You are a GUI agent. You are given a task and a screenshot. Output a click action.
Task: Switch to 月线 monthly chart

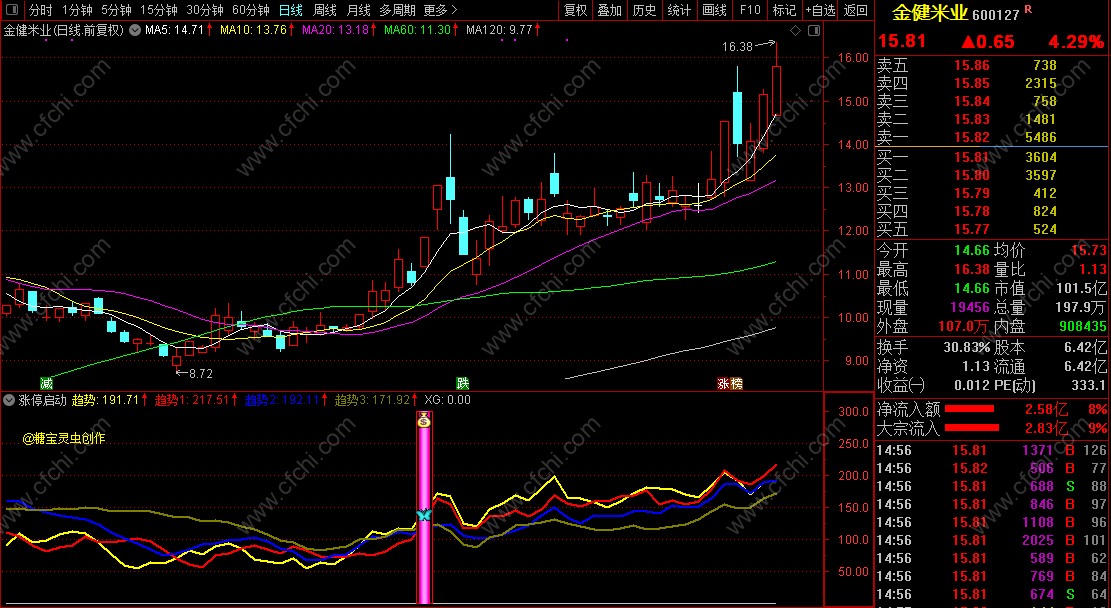point(359,10)
